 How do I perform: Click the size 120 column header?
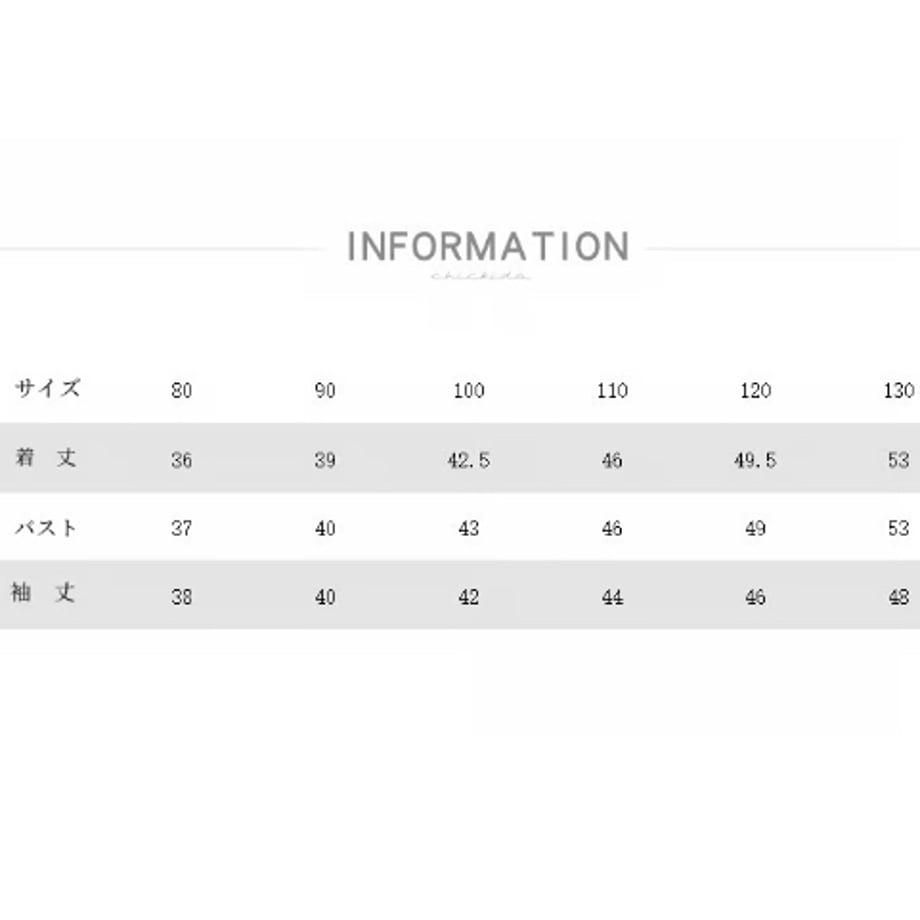point(755,390)
